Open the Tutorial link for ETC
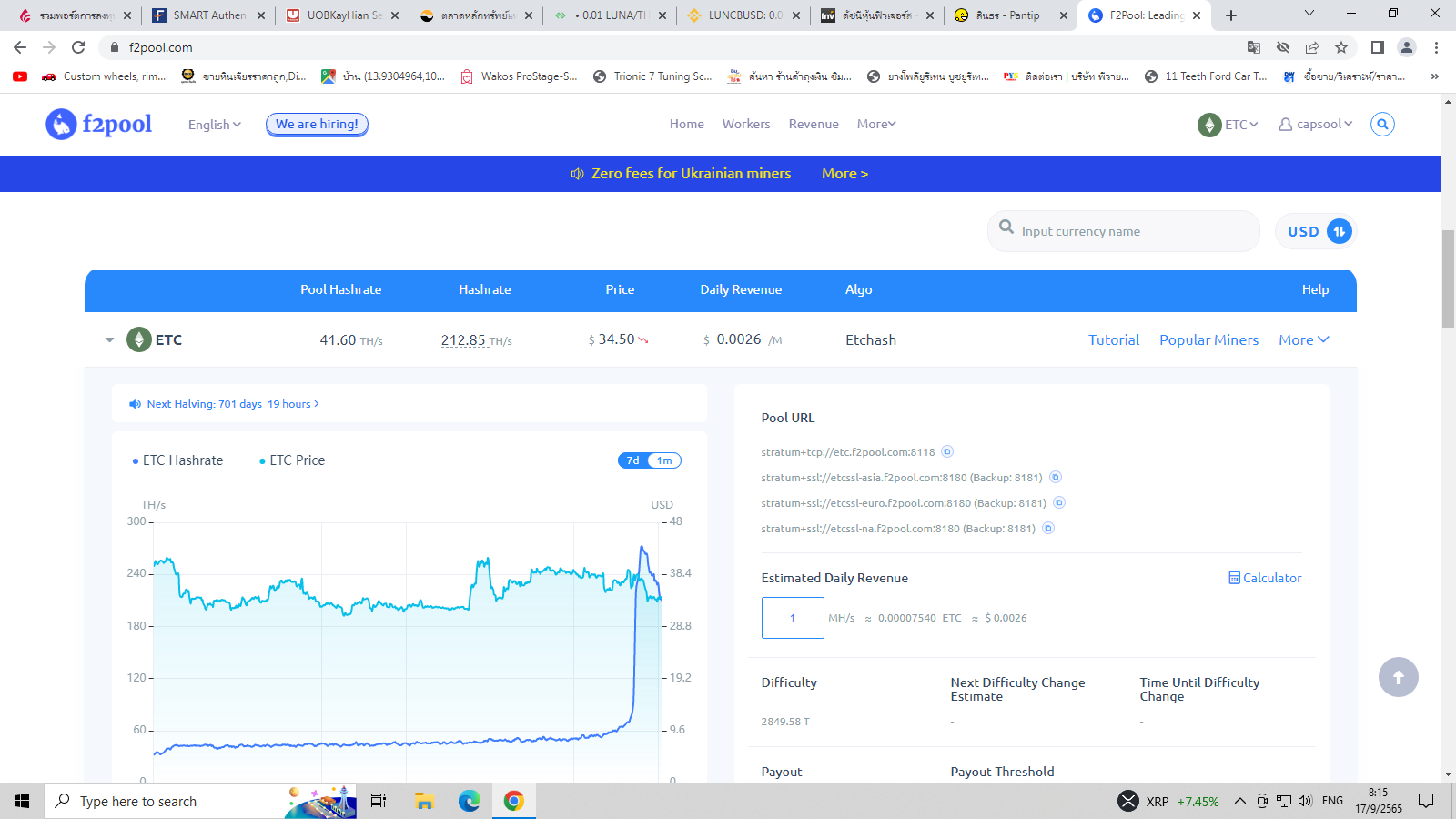 click(x=1114, y=339)
